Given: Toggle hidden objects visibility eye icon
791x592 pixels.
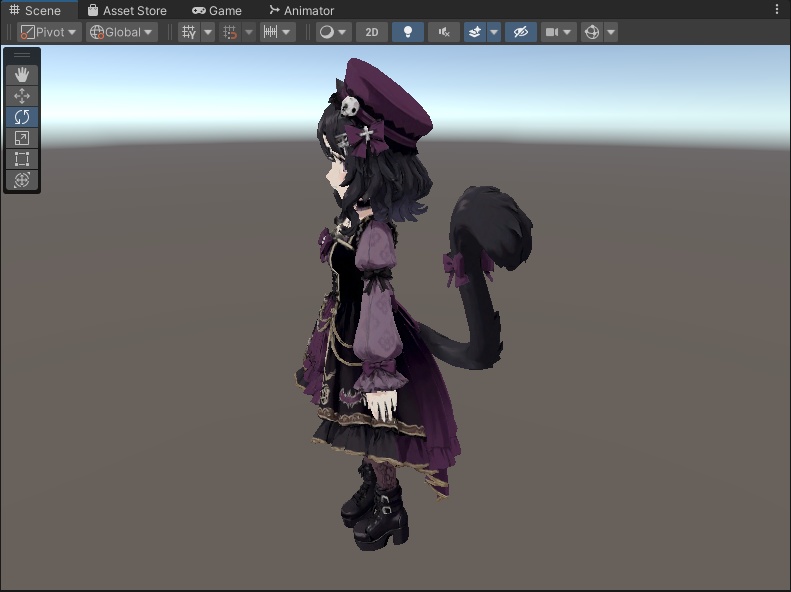Looking at the screenshot, I should [521, 32].
